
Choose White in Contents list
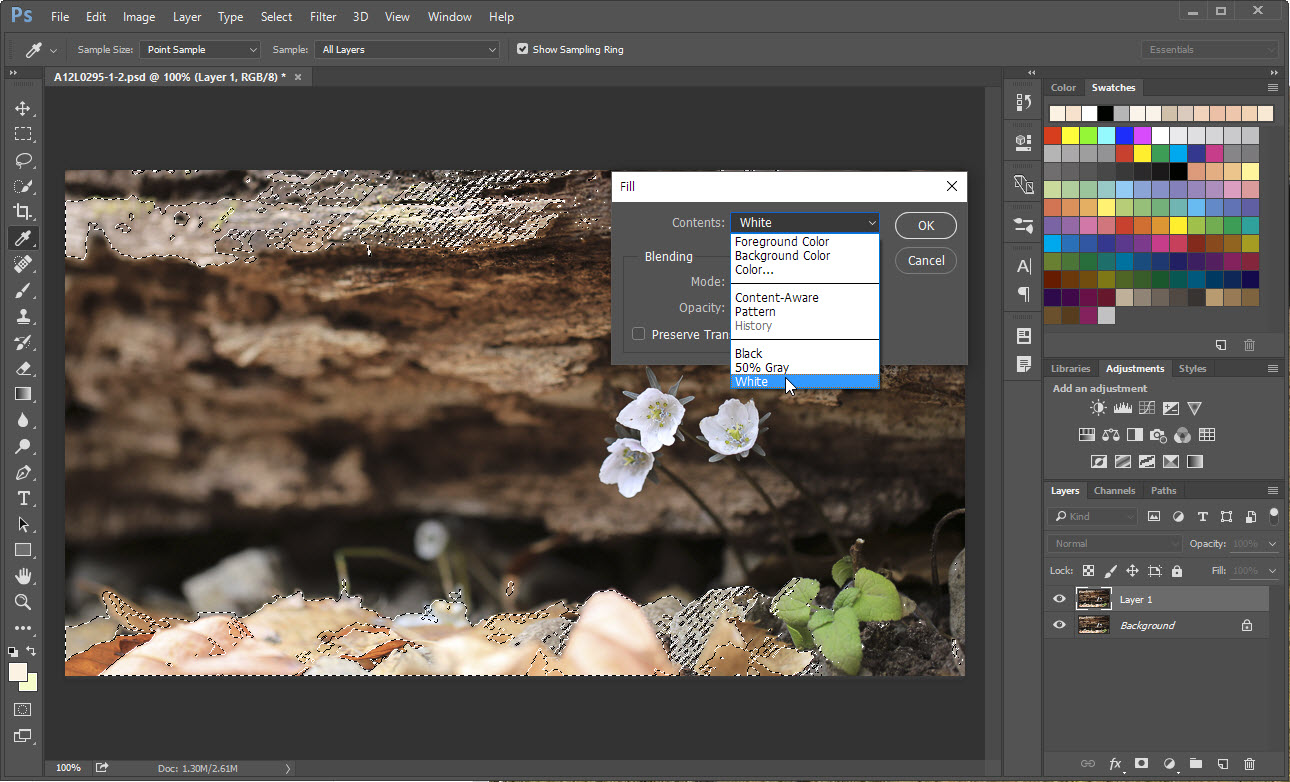tap(805, 382)
